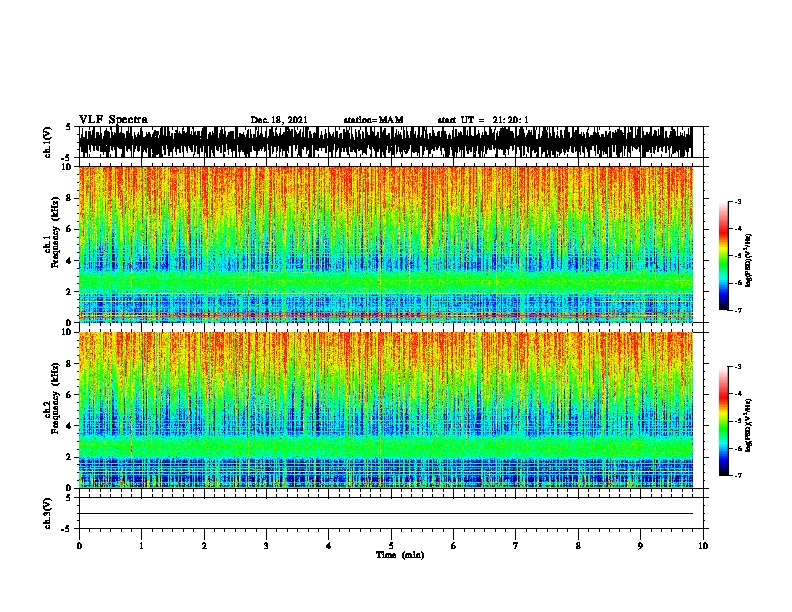Click the 'VLF Spectra' title text
The width and height of the screenshot is (792, 612).
(x=113, y=120)
